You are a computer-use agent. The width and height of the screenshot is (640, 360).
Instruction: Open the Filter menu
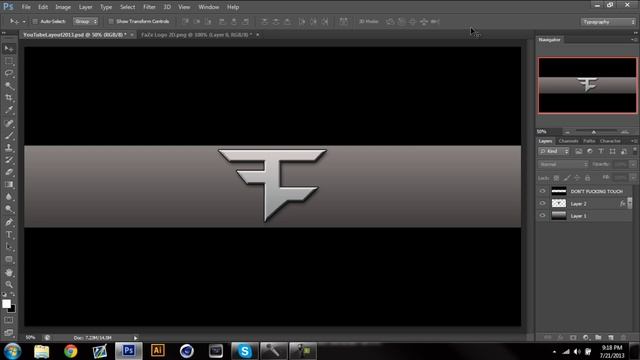point(149,7)
